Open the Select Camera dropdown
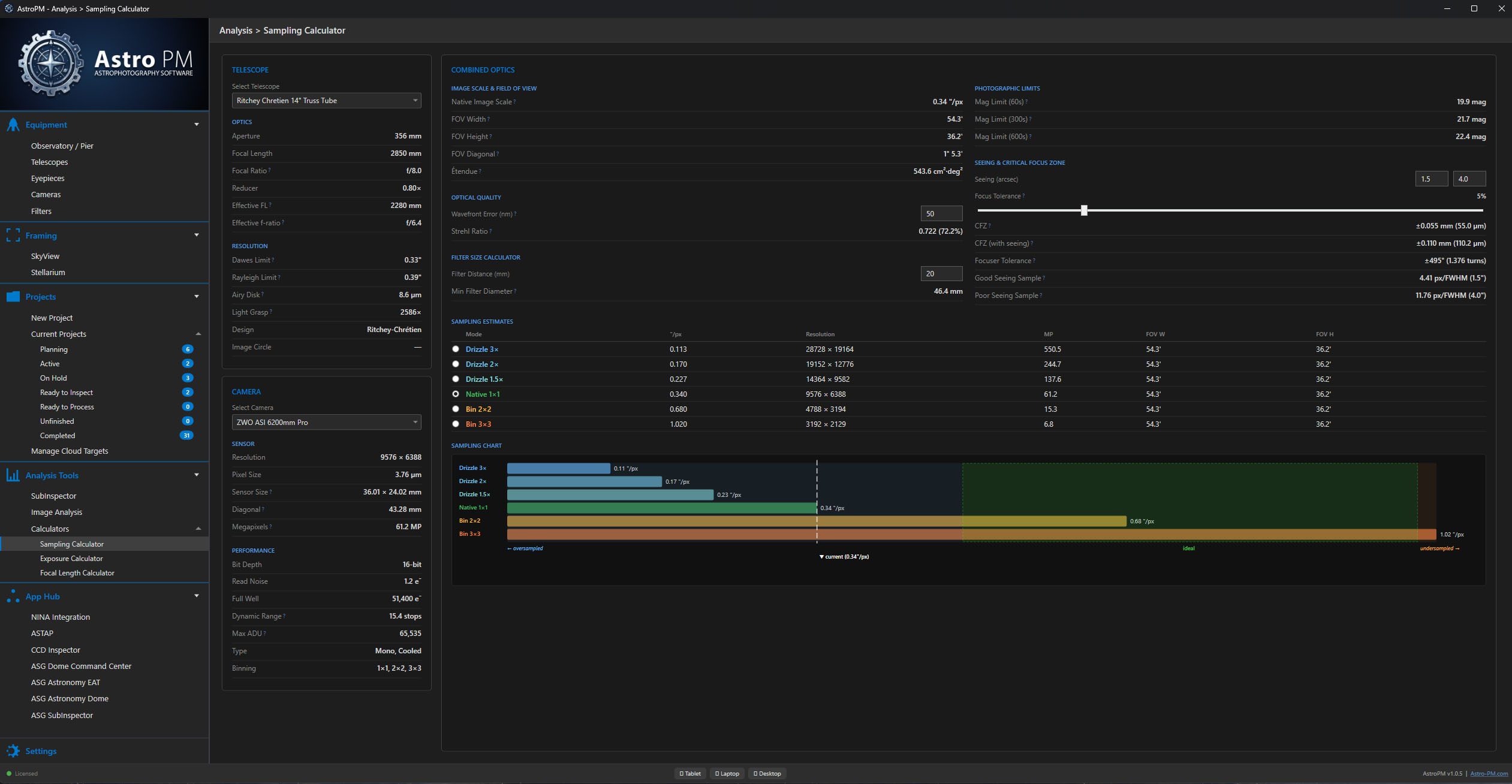1512x784 pixels. [x=326, y=423]
